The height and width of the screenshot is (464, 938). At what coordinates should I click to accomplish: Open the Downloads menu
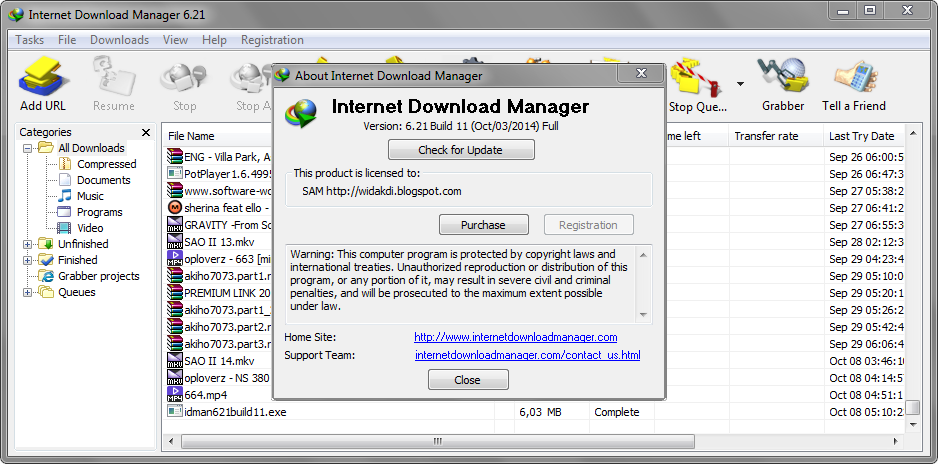click(x=119, y=40)
